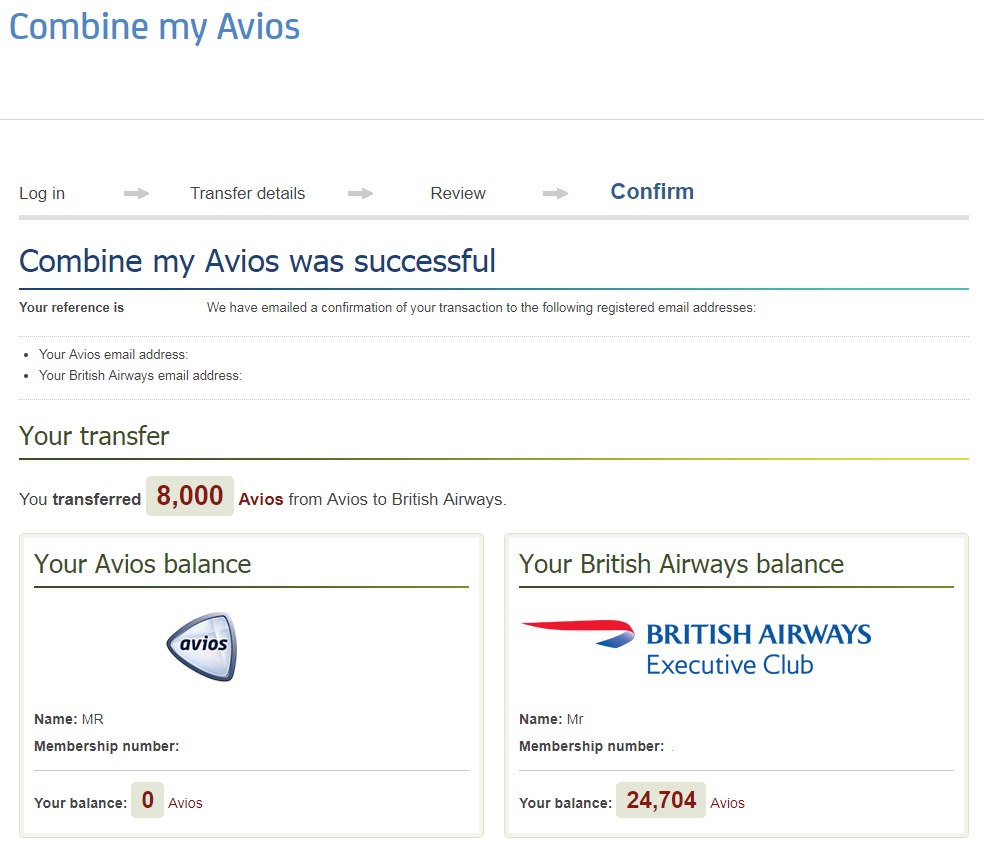
Task: Click the British Airways balance 24,704
Action: (x=661, y=800)
